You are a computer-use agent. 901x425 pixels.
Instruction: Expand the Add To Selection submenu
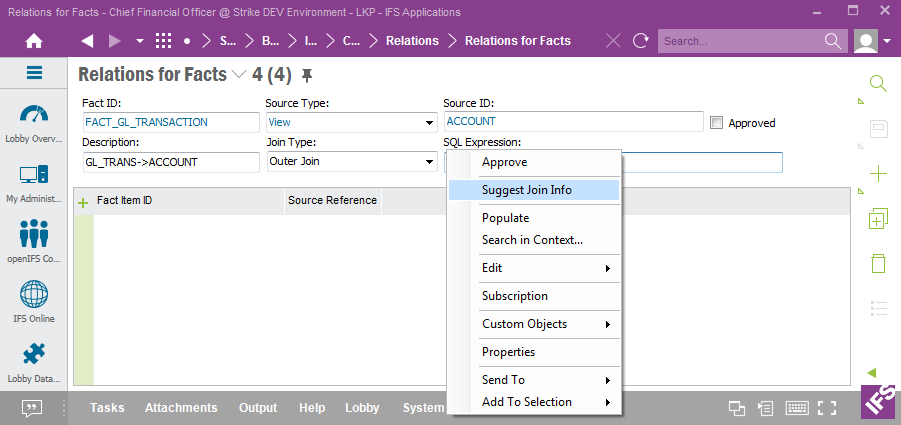point(534,402)
